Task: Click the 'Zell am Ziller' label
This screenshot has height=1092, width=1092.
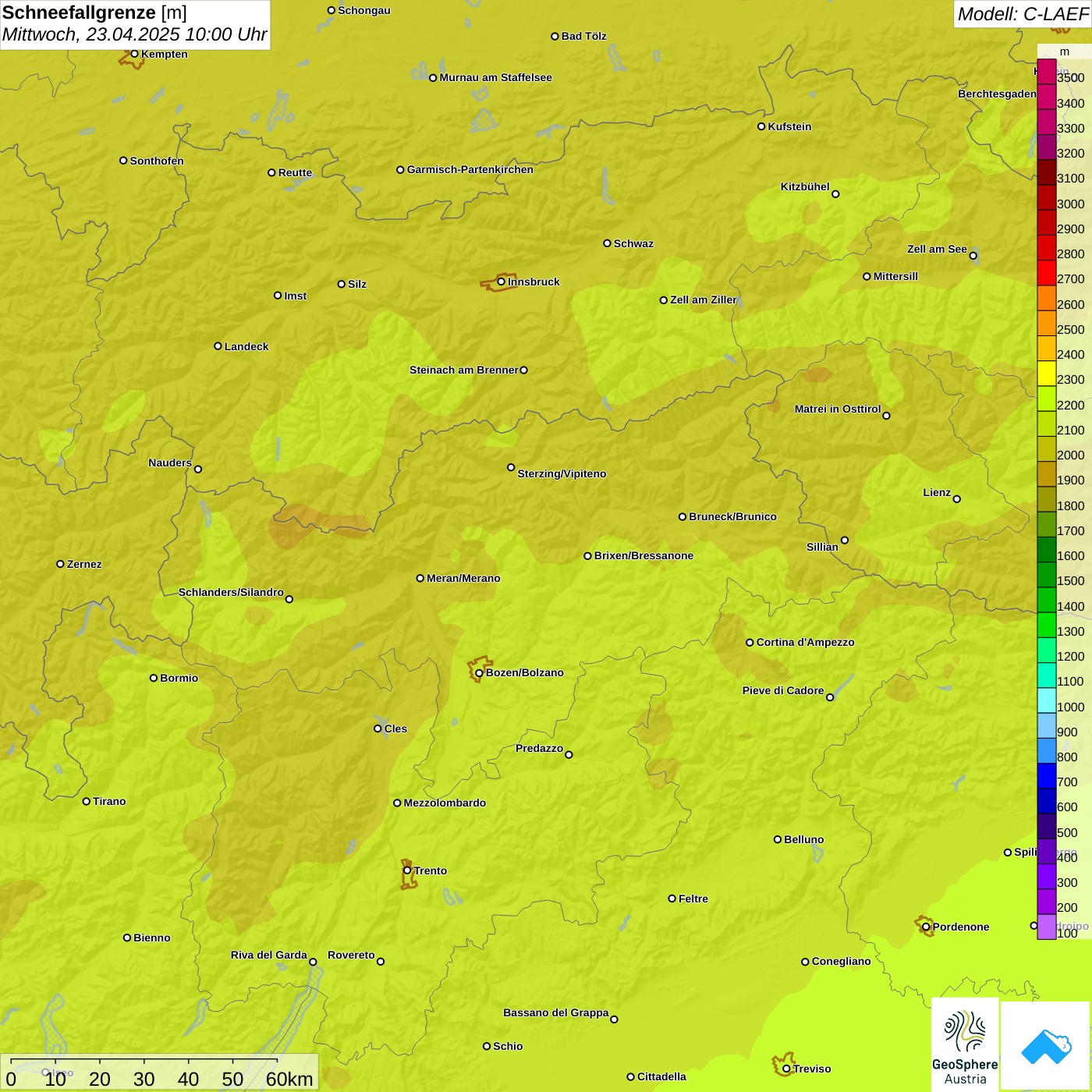Action: tap(704, 300)
